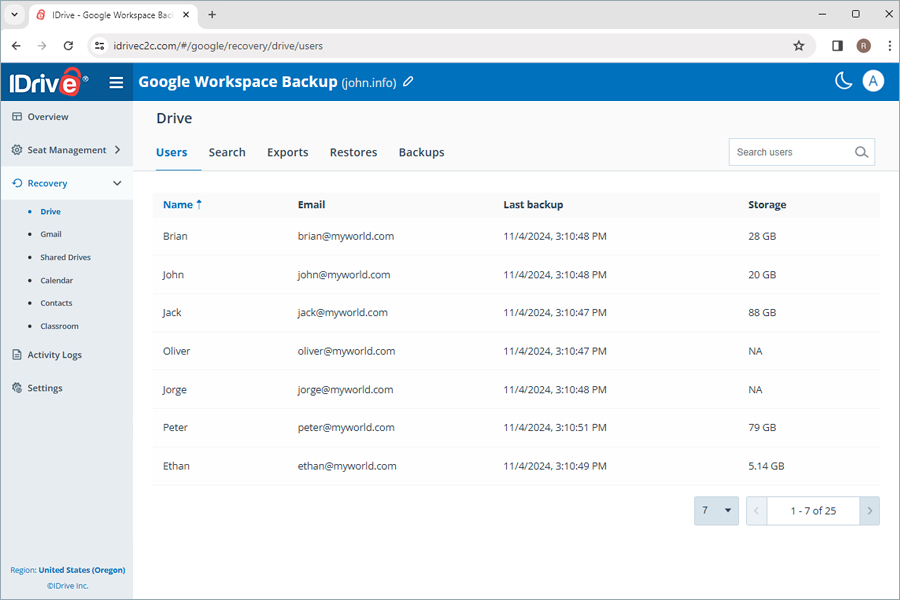Sort users by the Name column
The image size is (900, 600).
(x=181, y=204)
